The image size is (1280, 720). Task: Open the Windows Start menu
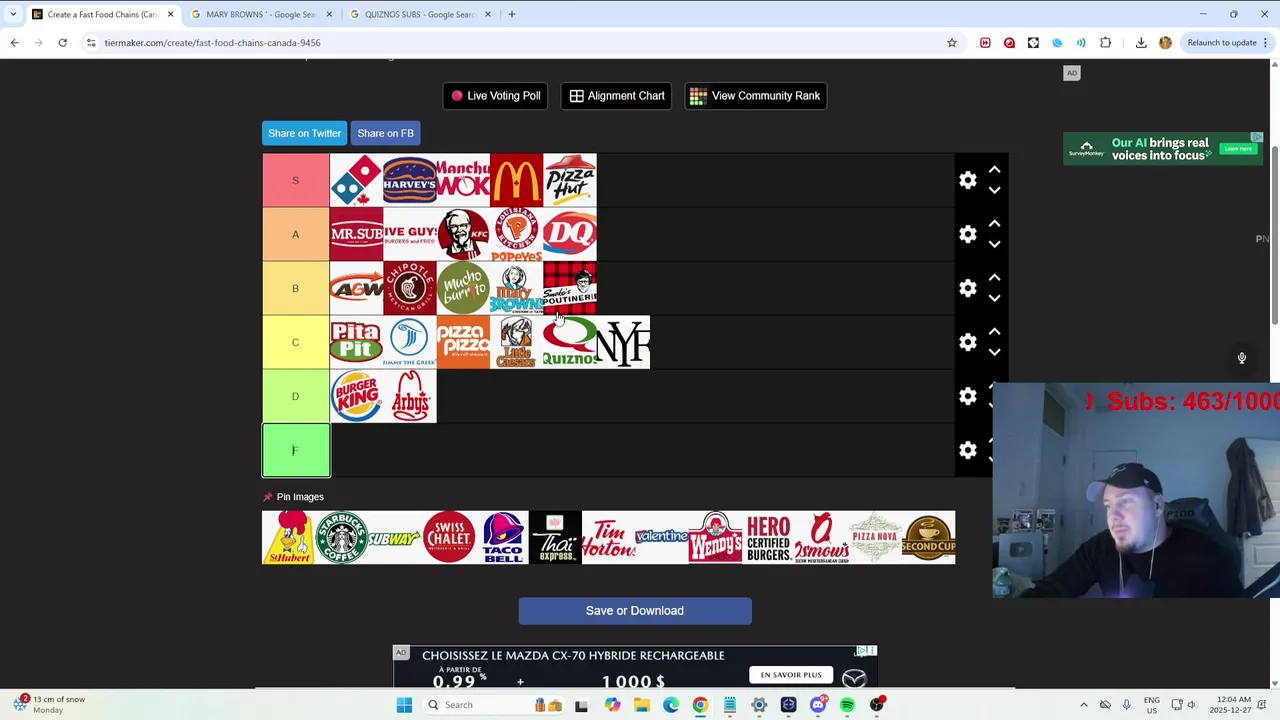pos(404,705)
